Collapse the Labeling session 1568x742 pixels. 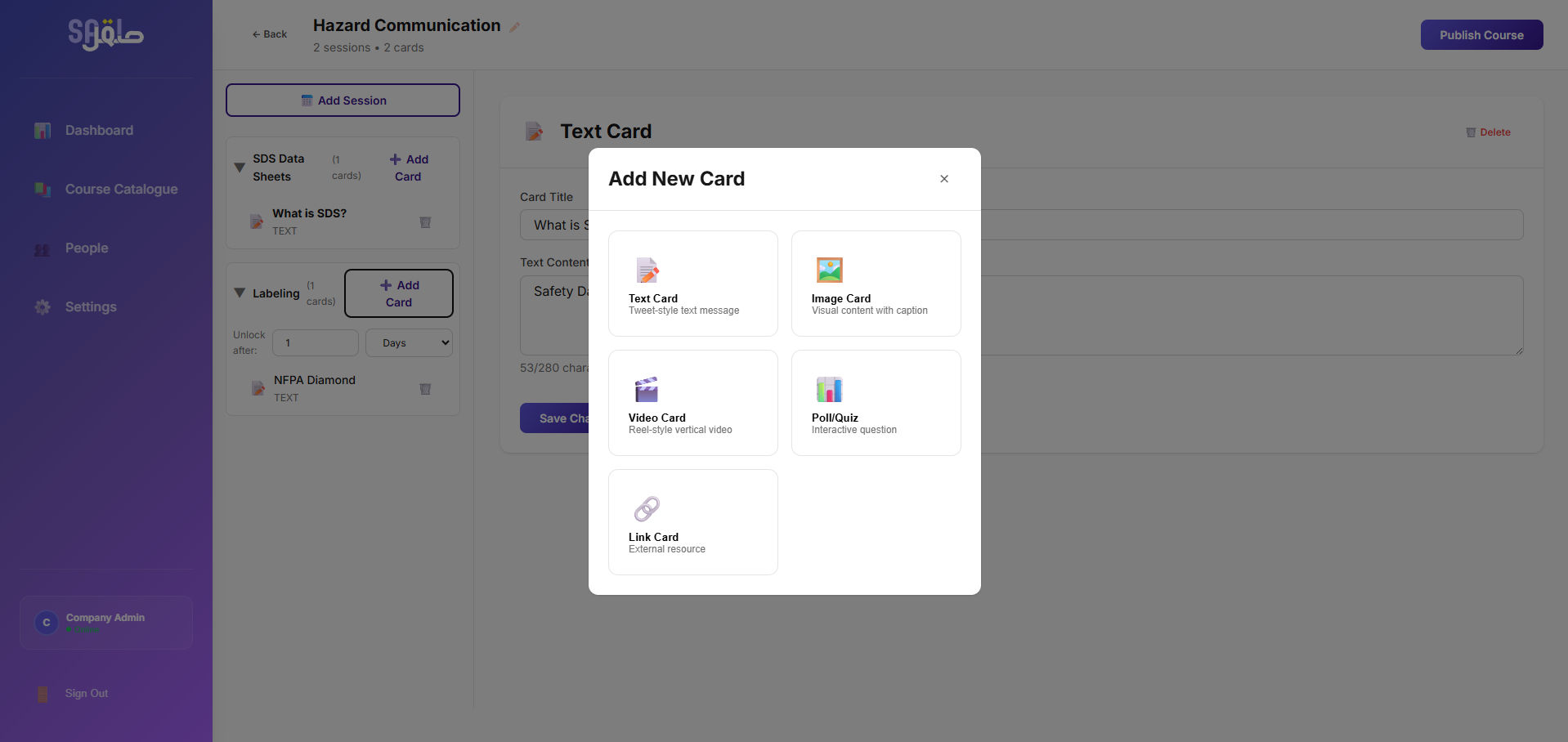240,293
